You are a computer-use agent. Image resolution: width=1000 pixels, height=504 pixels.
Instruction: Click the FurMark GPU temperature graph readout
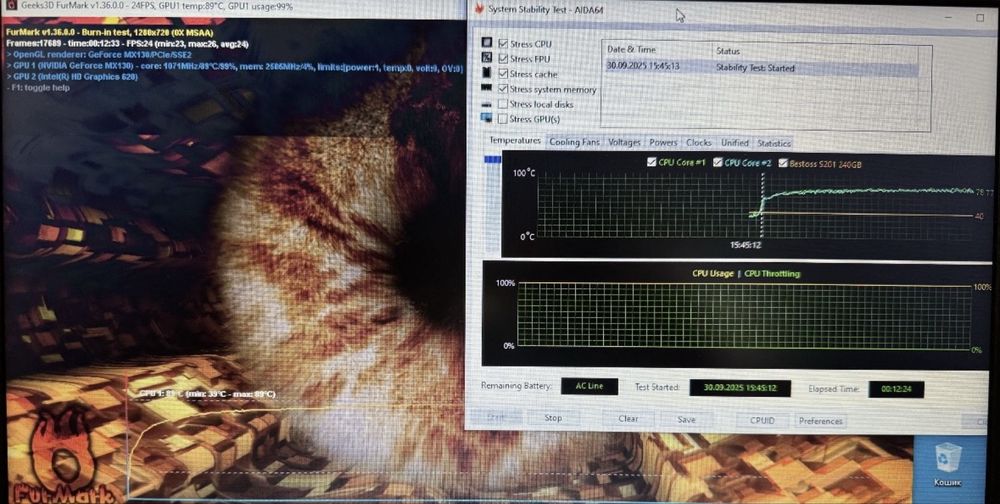point(207,394)
